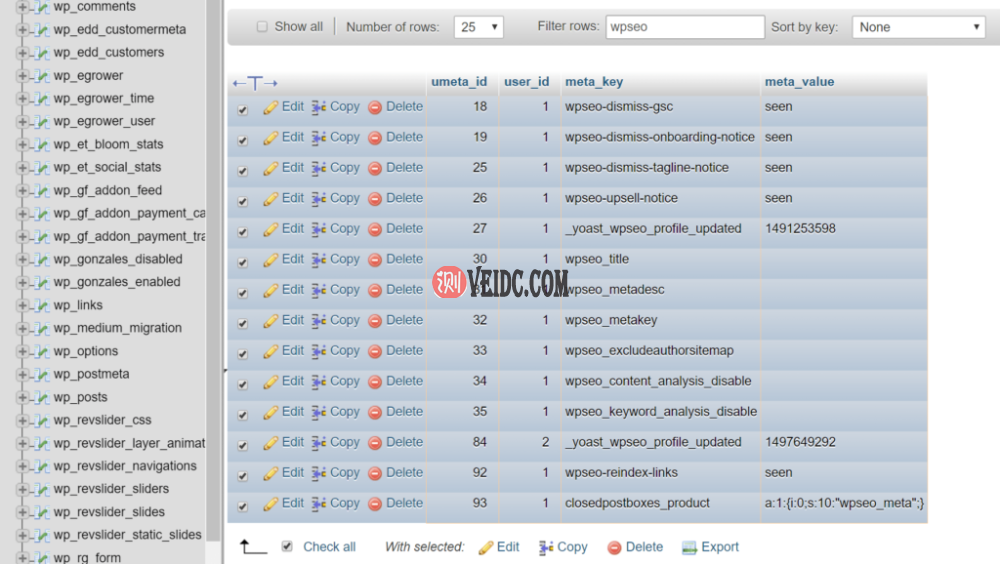The height and width of the screenshot is (564, 1000).
Task: Click pencil Edit icon for wpseo-reindex-links row
Action: click(270, 473)
